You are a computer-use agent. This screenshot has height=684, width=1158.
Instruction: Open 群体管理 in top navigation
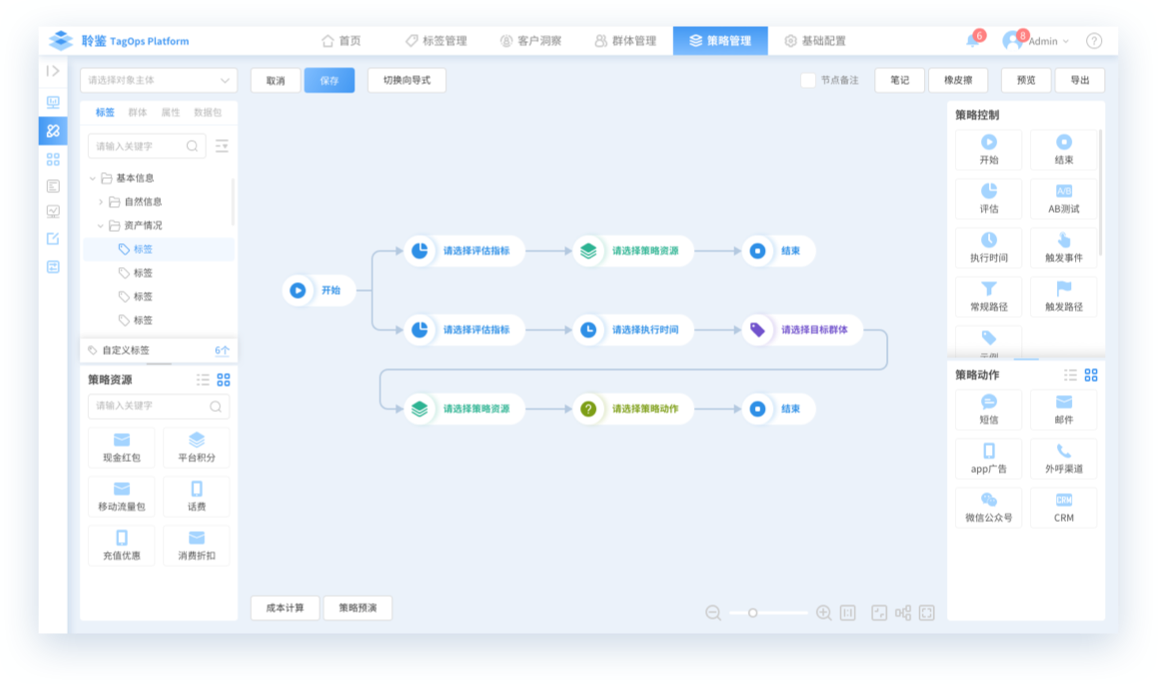coord(625,41)
